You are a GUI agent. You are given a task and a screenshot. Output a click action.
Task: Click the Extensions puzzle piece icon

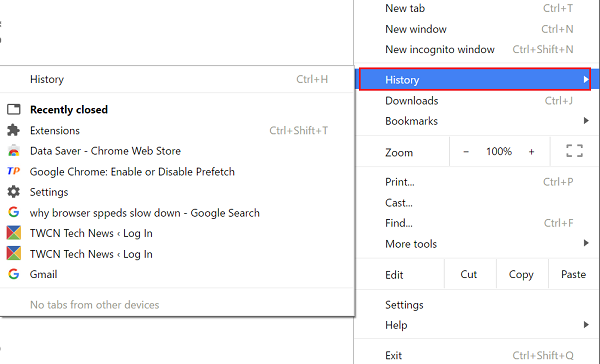point(13,130)
